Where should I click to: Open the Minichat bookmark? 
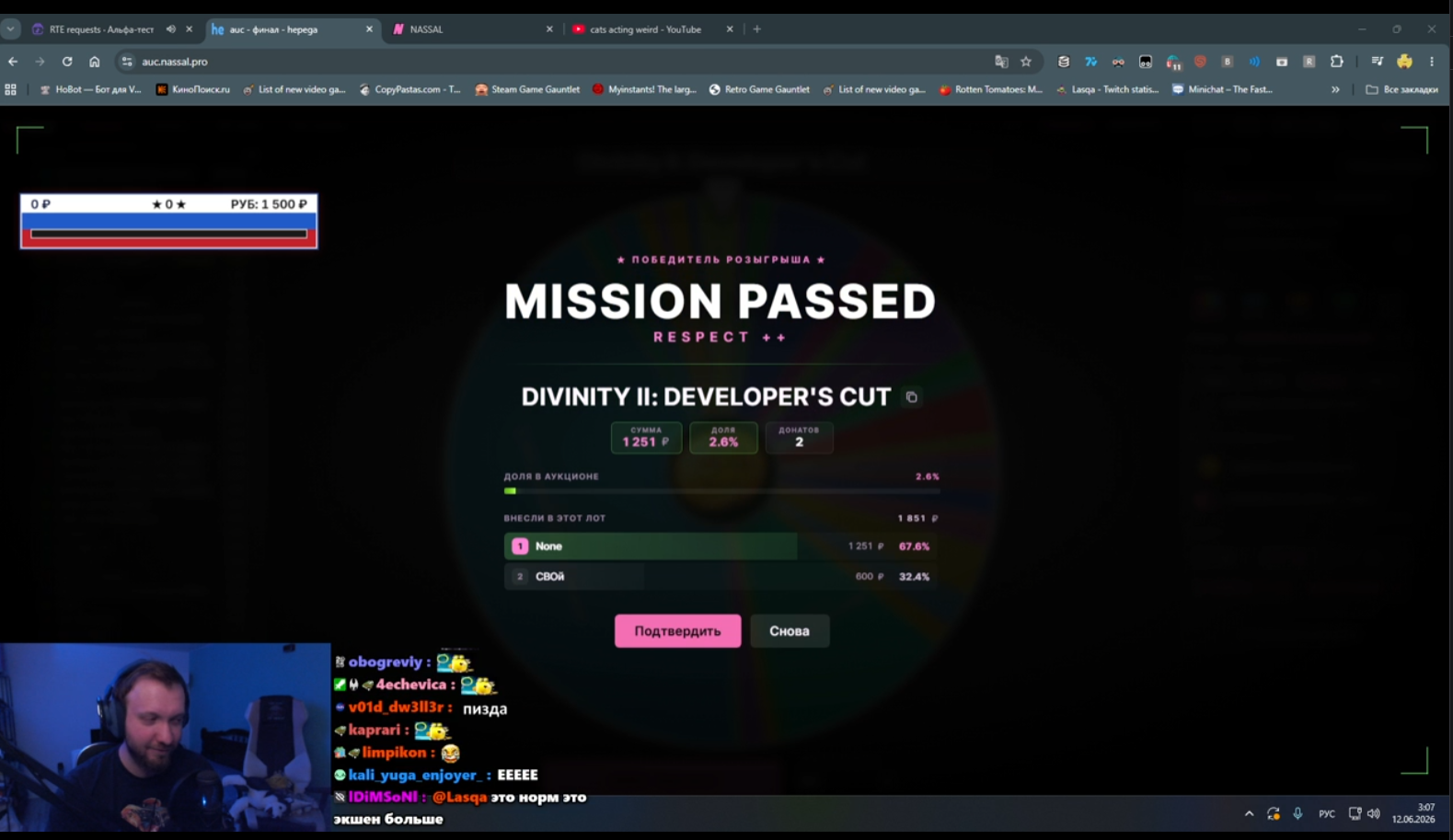point(1222,89)
